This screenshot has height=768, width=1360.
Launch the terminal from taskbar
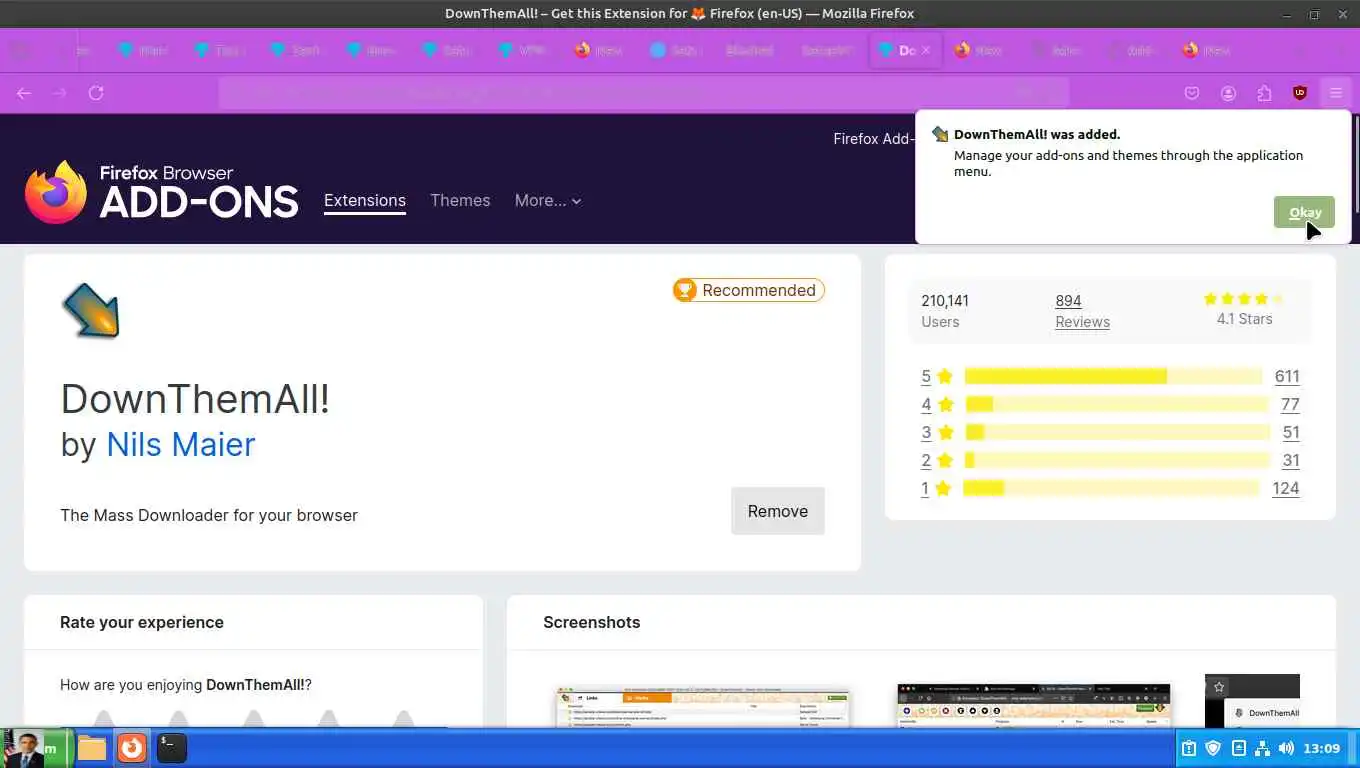172,748
